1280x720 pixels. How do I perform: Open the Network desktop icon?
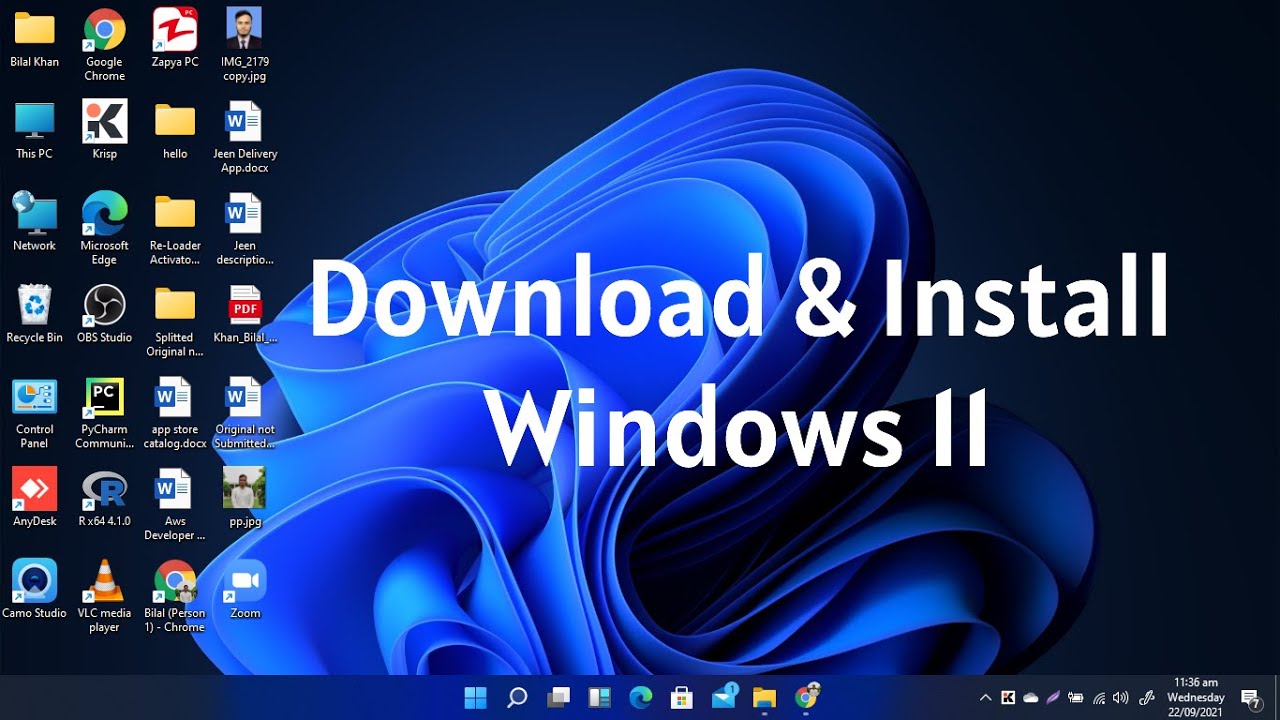[x=34, y=222]
